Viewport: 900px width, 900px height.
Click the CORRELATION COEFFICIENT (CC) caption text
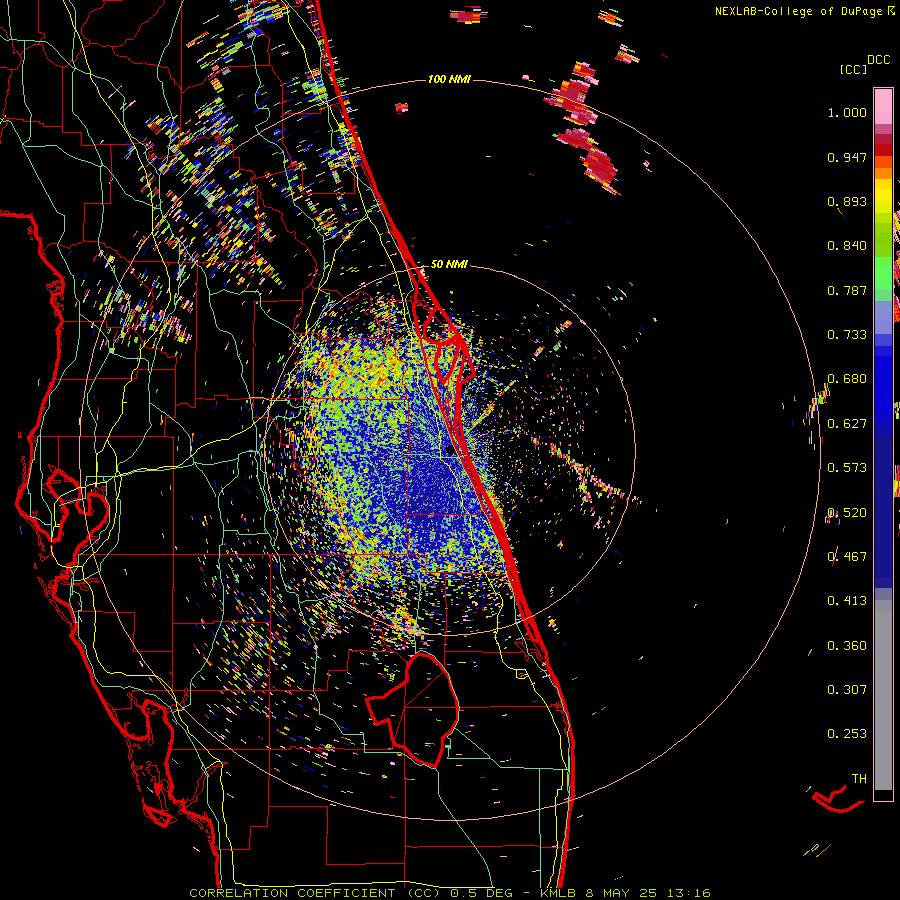click(315, 893)
